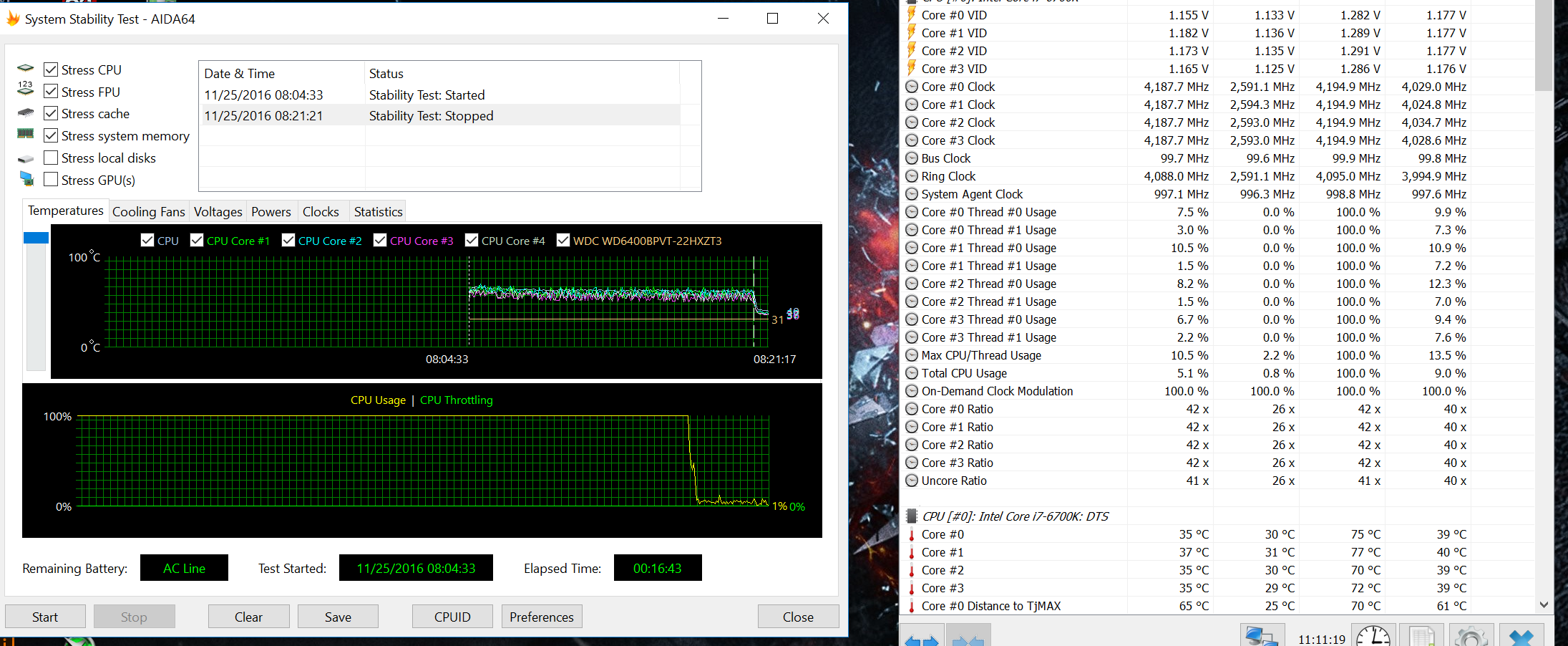
Task: Select the Statistics tab
Action: click(x=379, y=212)
